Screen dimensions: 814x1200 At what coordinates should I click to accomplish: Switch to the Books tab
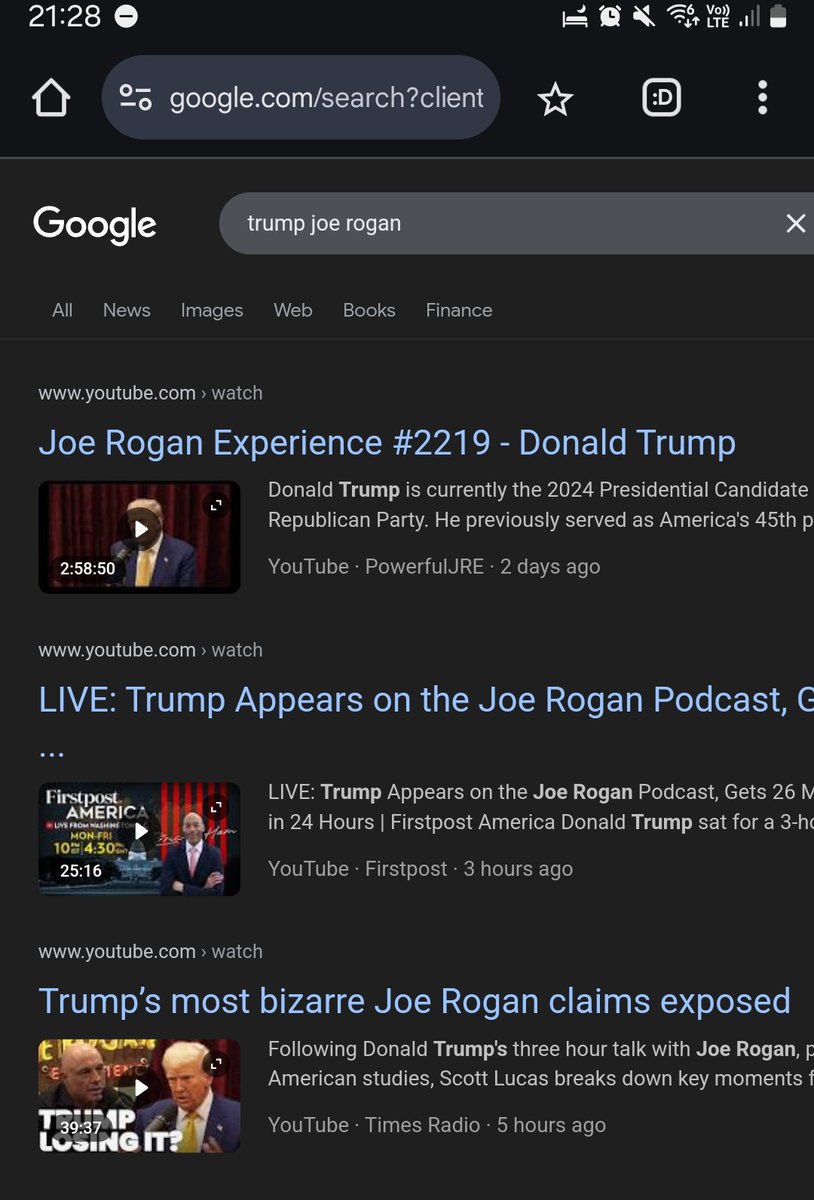click(x=369, y=310)
